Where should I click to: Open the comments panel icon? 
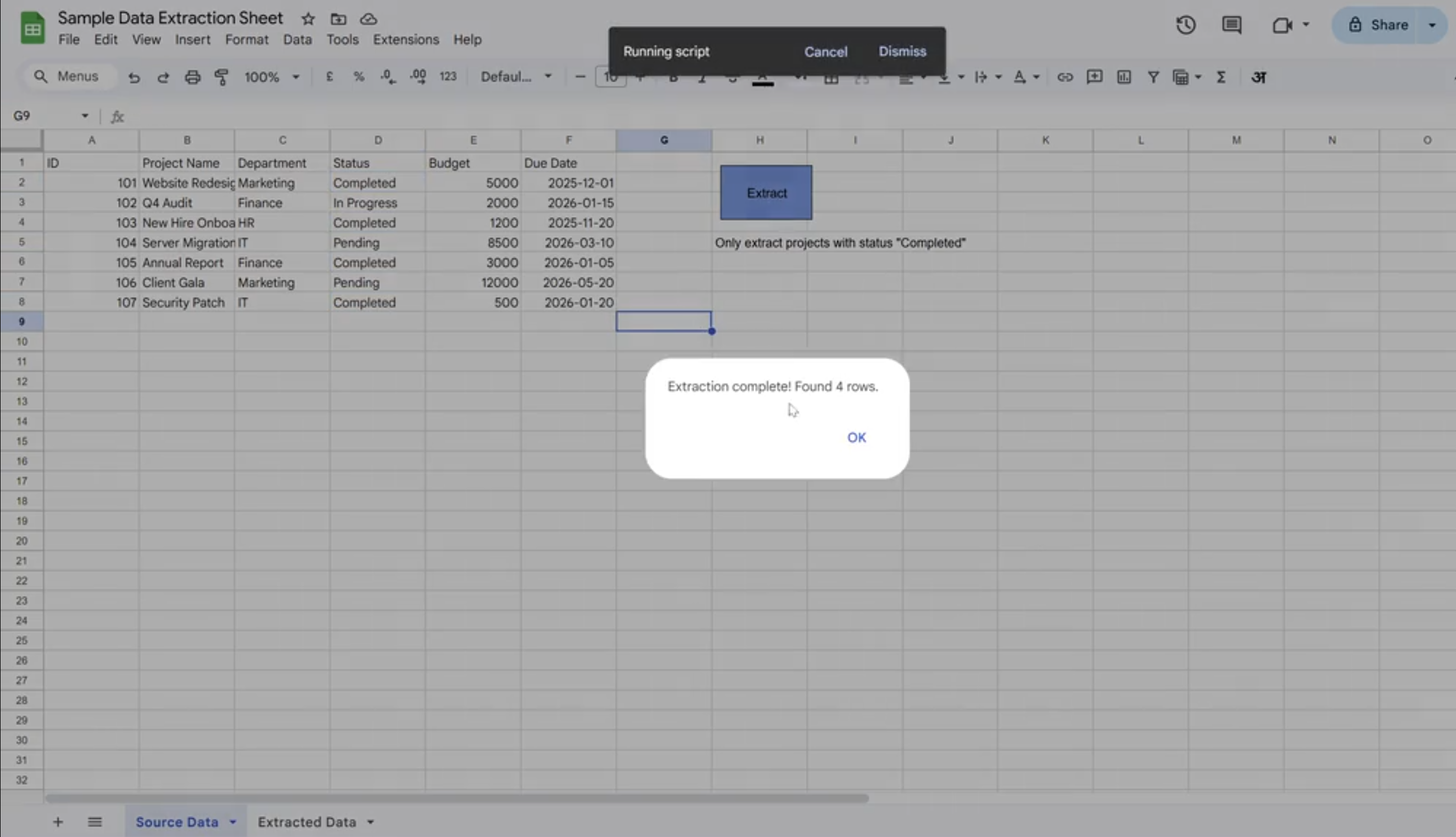pos(1231,25)
